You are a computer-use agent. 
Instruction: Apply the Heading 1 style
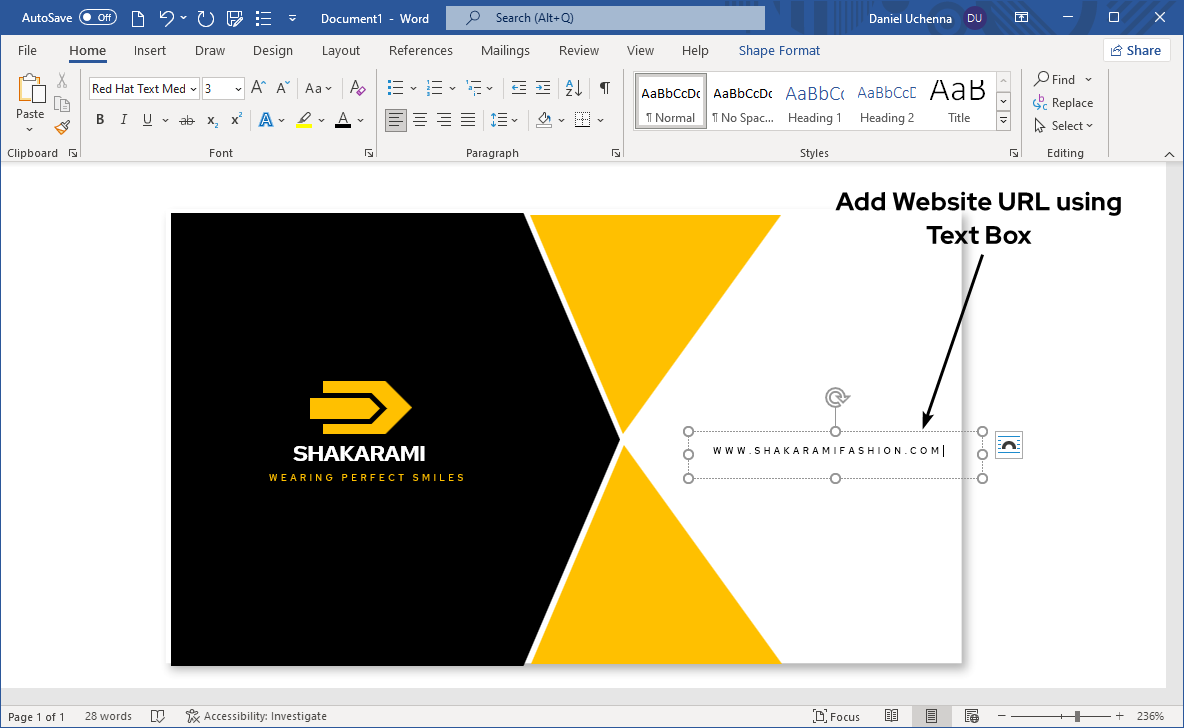click(814, 101)
